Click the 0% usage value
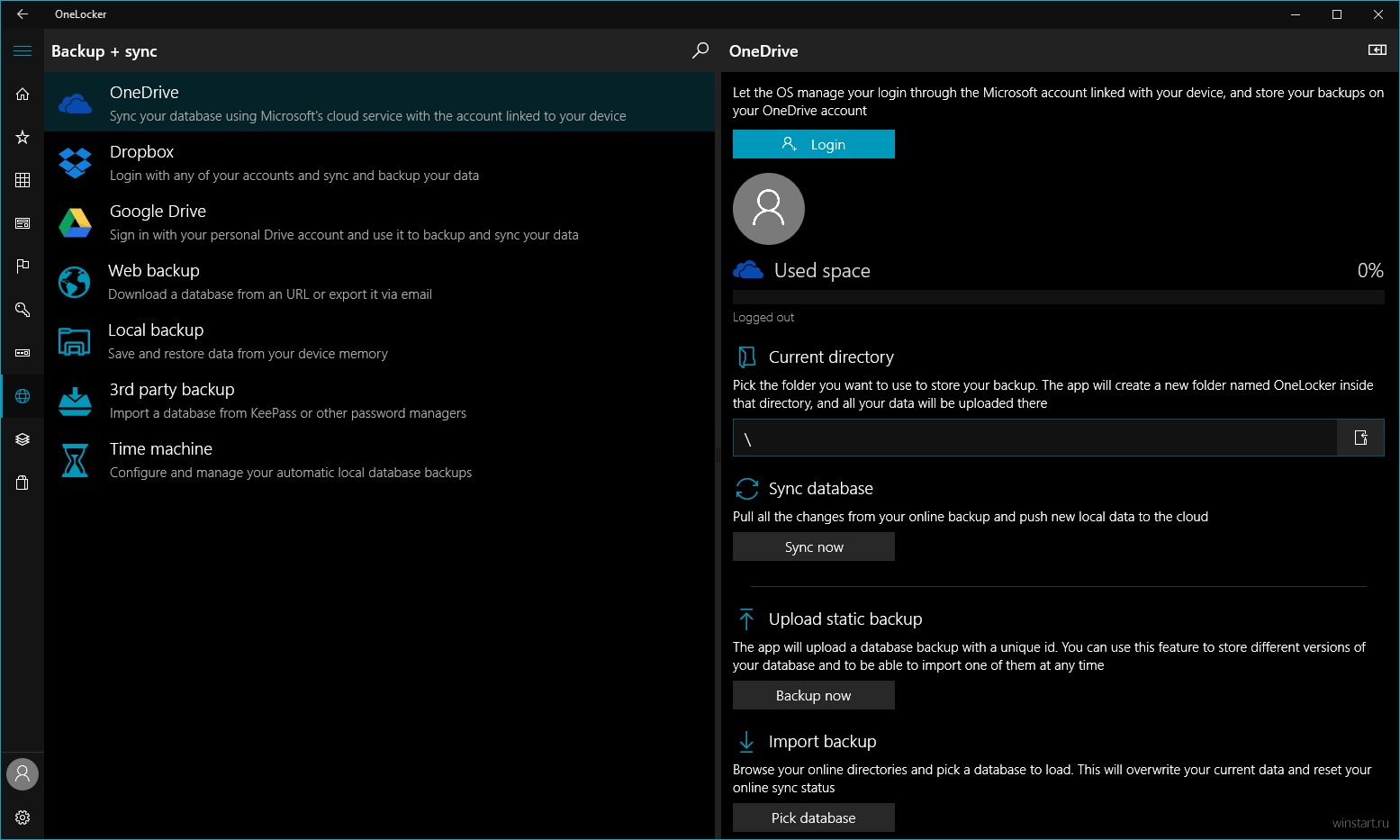Screen dimensions: 1400x840 click(1370, 271)
